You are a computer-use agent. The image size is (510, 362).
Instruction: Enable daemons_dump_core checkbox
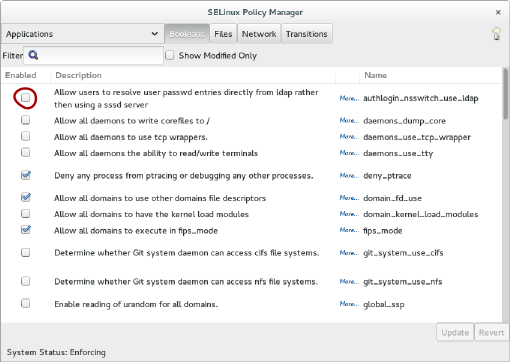tap(25, 120)
